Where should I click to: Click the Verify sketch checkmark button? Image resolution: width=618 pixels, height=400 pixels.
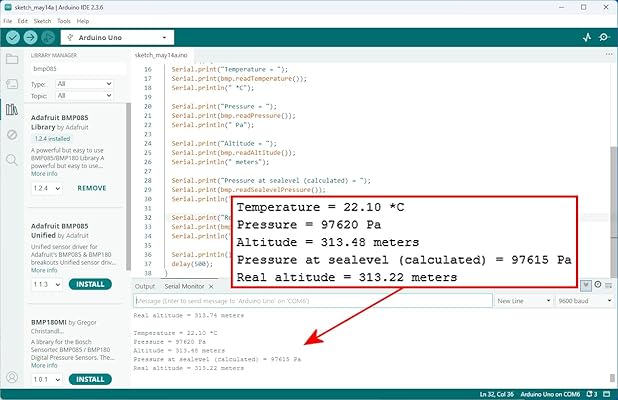click(13, 37)
